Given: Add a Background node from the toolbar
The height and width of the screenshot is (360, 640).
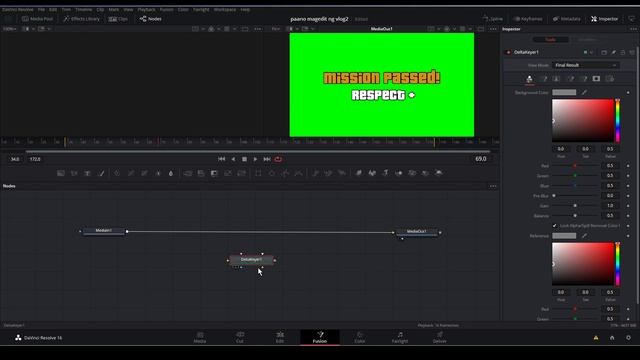Looking at the screenshot, I should 61,173.
